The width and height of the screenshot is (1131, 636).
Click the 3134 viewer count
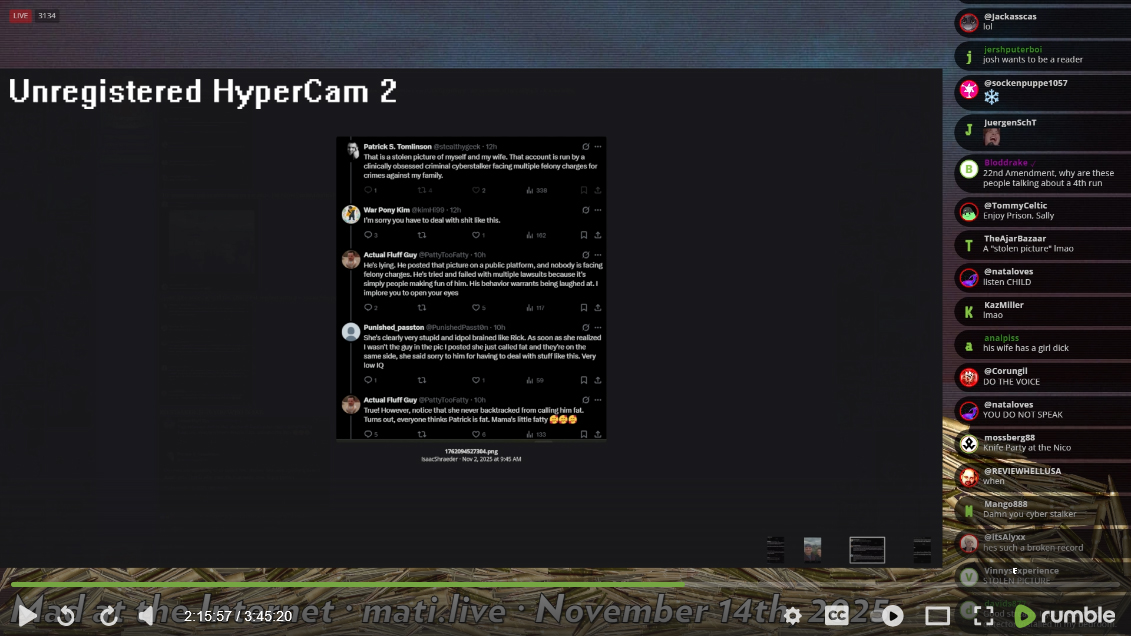[x=47, y=15]
